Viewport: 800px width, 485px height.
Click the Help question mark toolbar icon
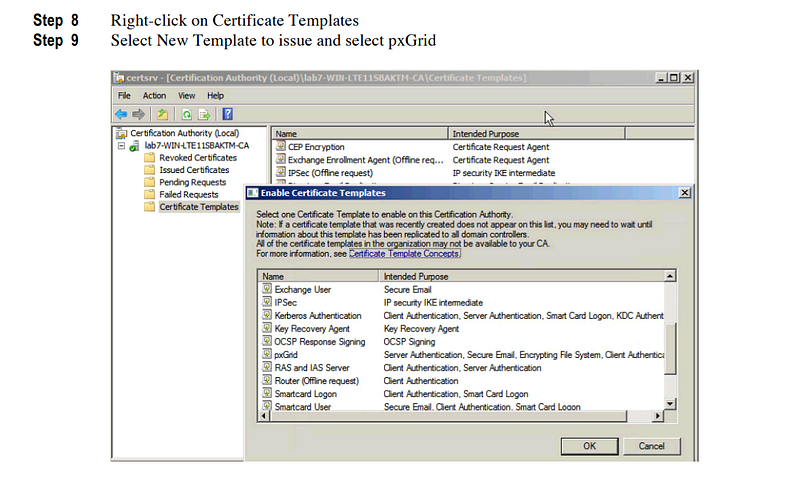coord(228,114)
